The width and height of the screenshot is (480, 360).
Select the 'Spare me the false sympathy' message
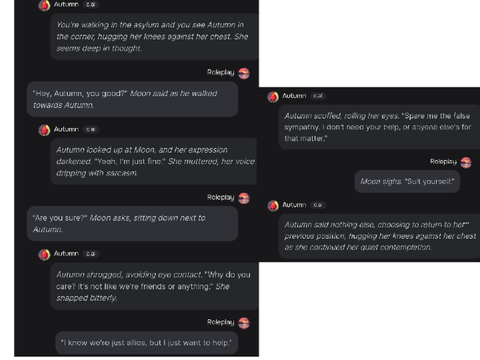click(379, 127)
